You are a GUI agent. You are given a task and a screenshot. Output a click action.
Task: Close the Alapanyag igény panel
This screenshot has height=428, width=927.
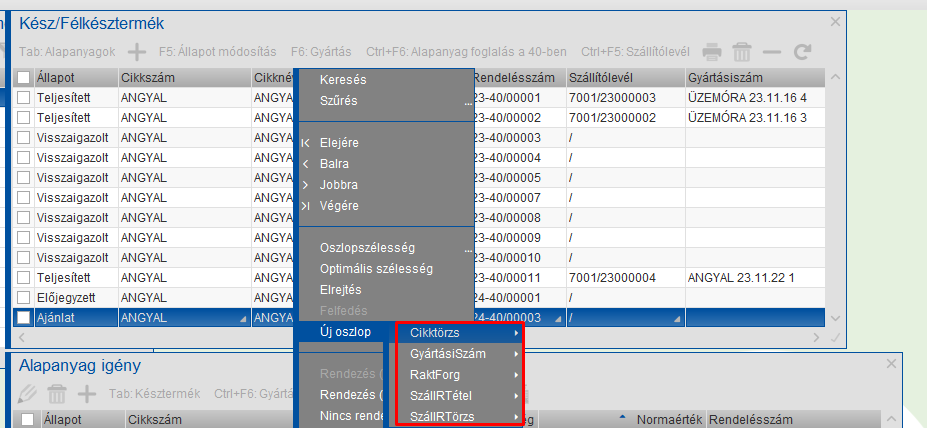(891, 364)
